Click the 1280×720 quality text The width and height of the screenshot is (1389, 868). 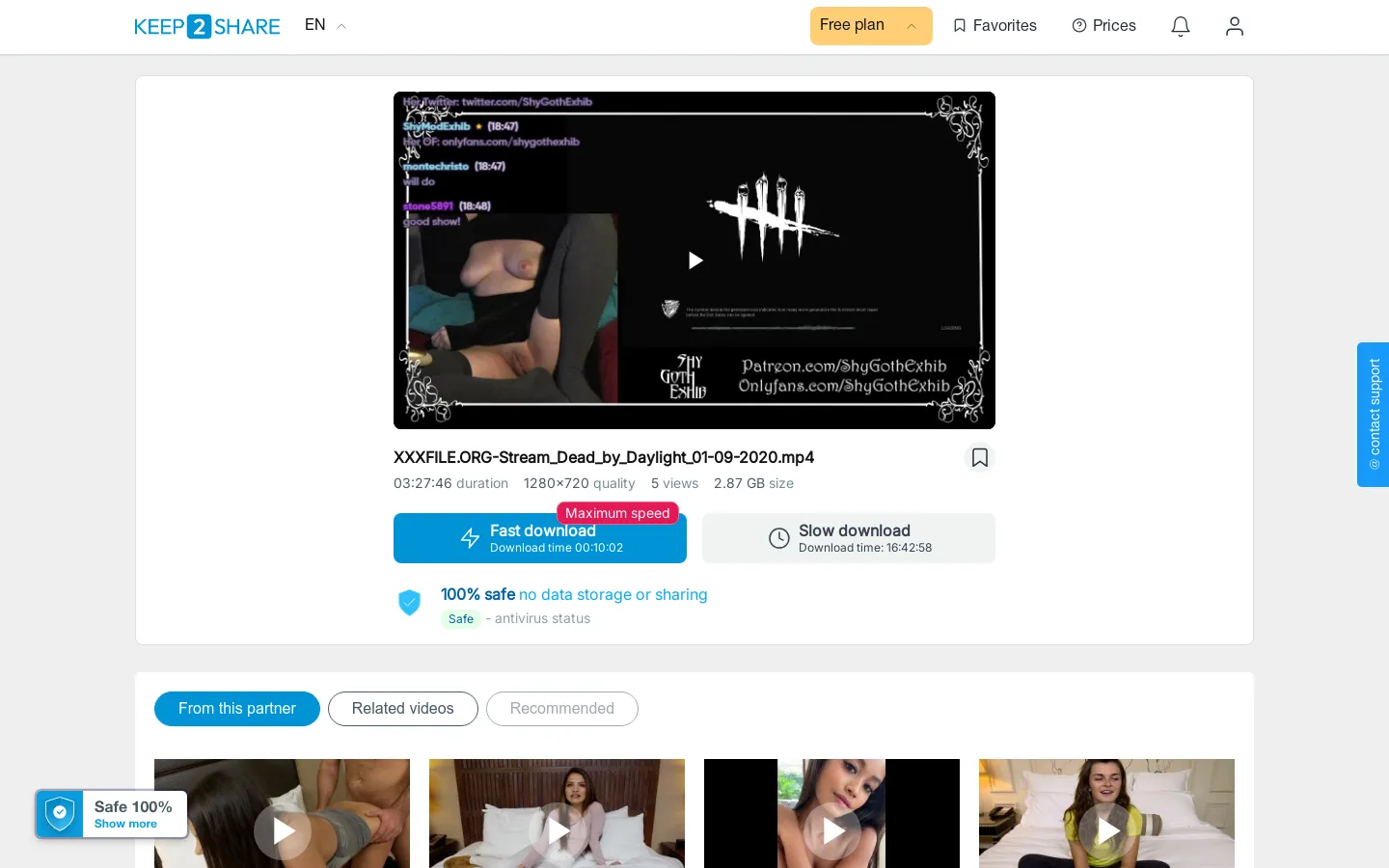click(579, 483)
